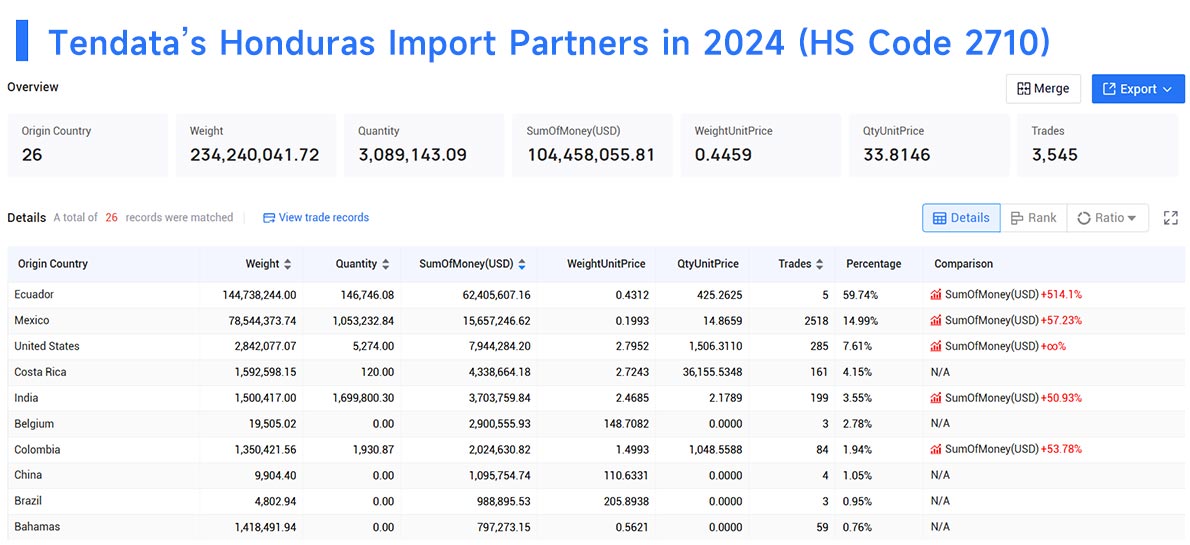Click comparison chart icon in United States row
The height and width of the screenshot is (545, 1190).
point(936,346)
